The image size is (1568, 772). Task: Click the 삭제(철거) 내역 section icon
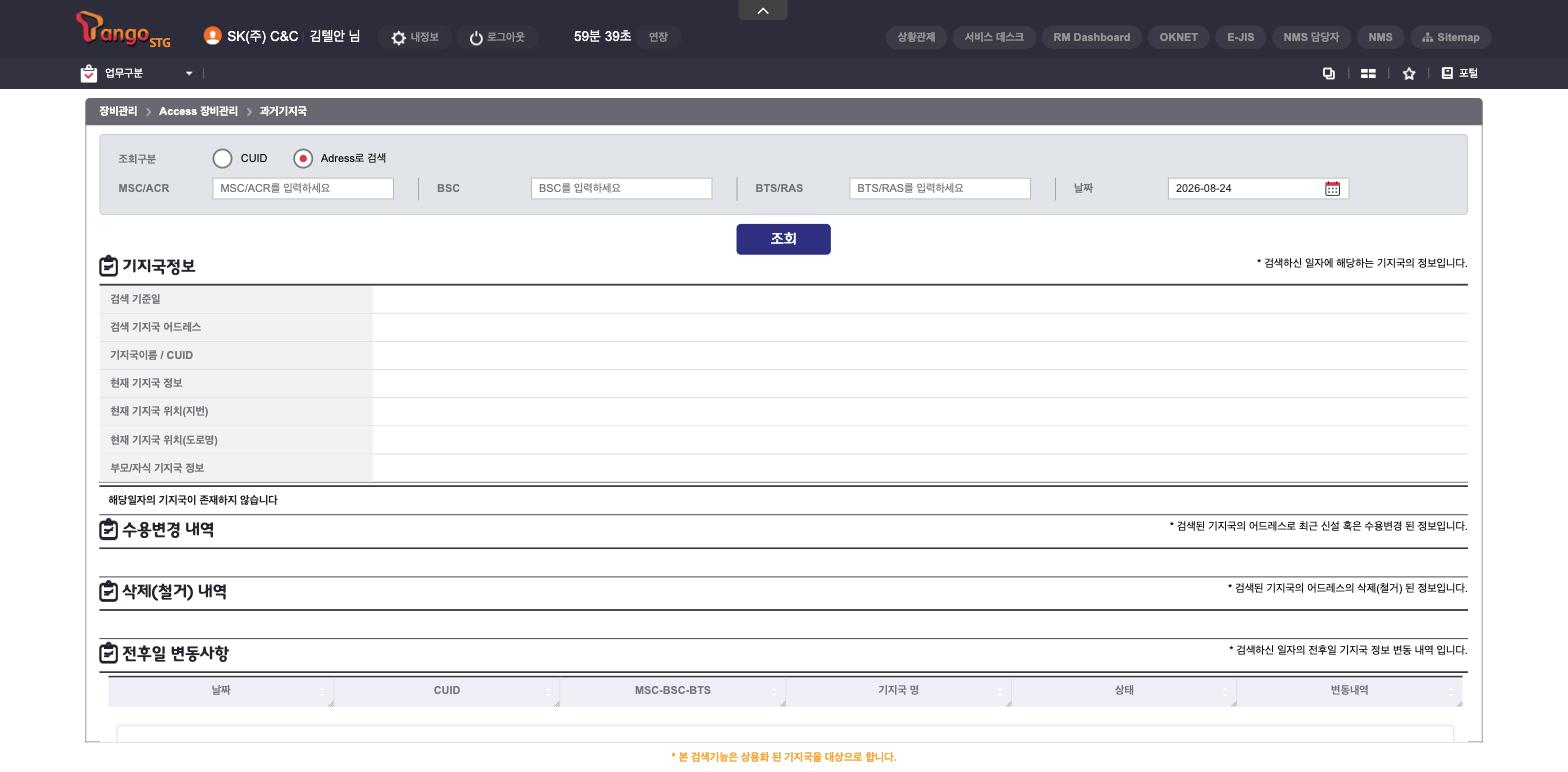click(108, 591)
